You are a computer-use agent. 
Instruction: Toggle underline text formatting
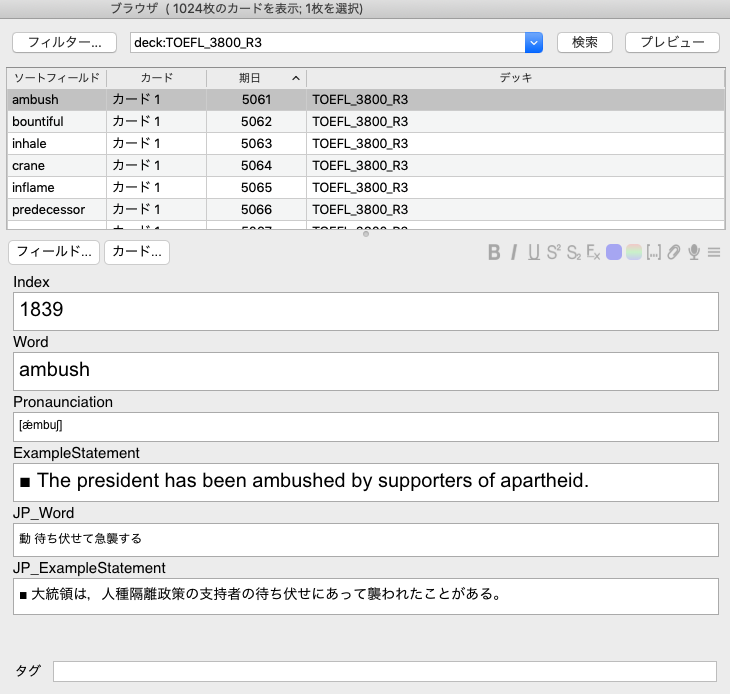(x=533, y=252)
